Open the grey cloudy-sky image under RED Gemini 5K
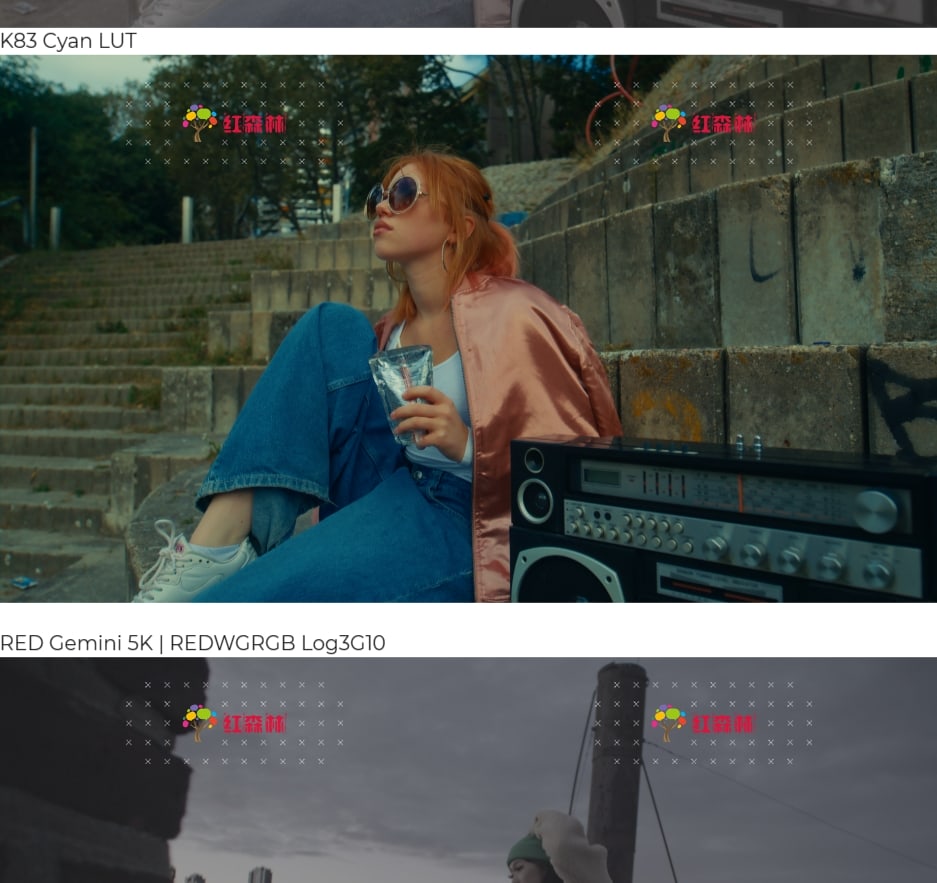The height and width of the screenshot is (883, 937). point(468,770)
